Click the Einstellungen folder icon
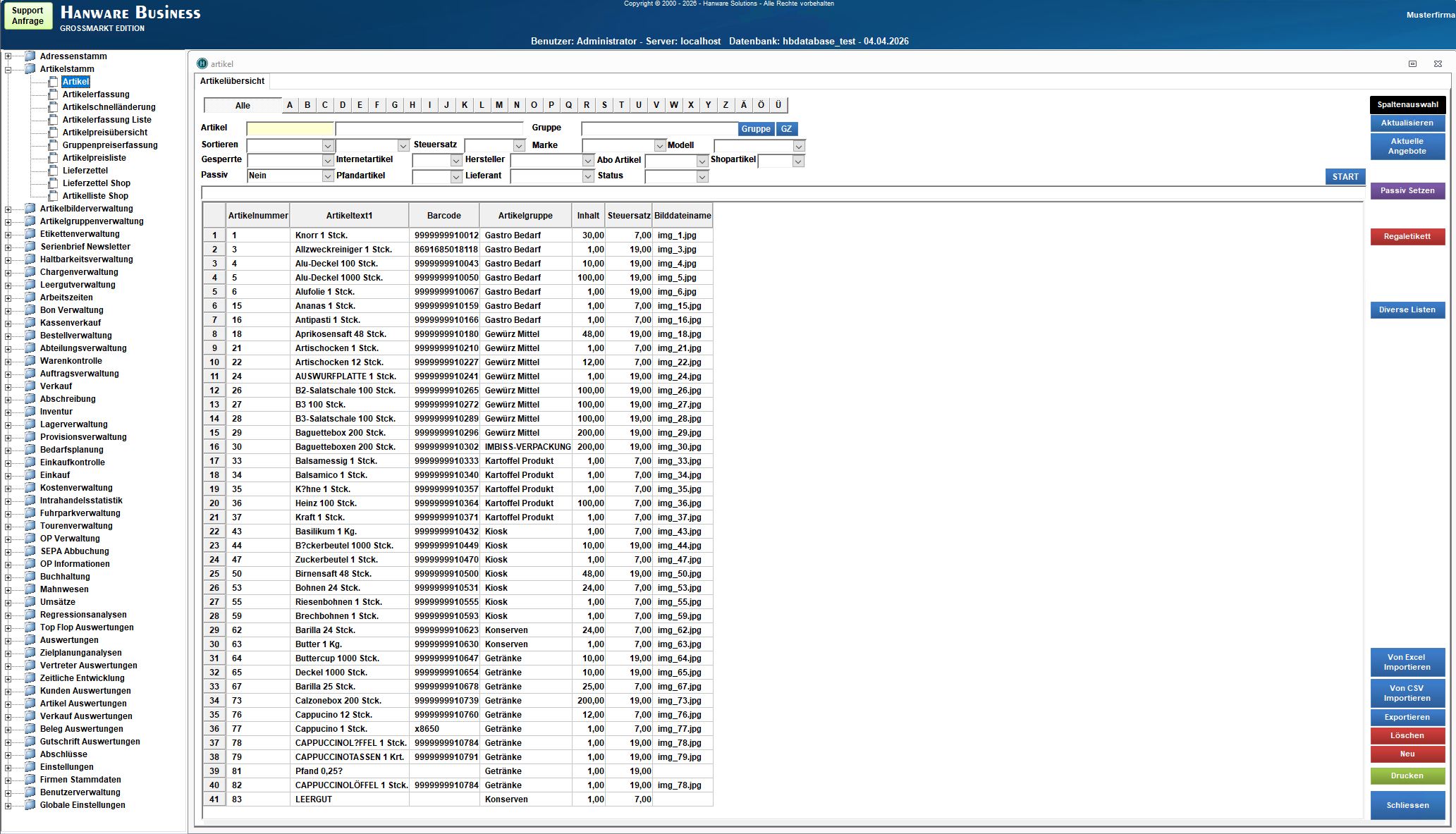The height and width of the screenshot is (834, 1456). coord(30,767)
